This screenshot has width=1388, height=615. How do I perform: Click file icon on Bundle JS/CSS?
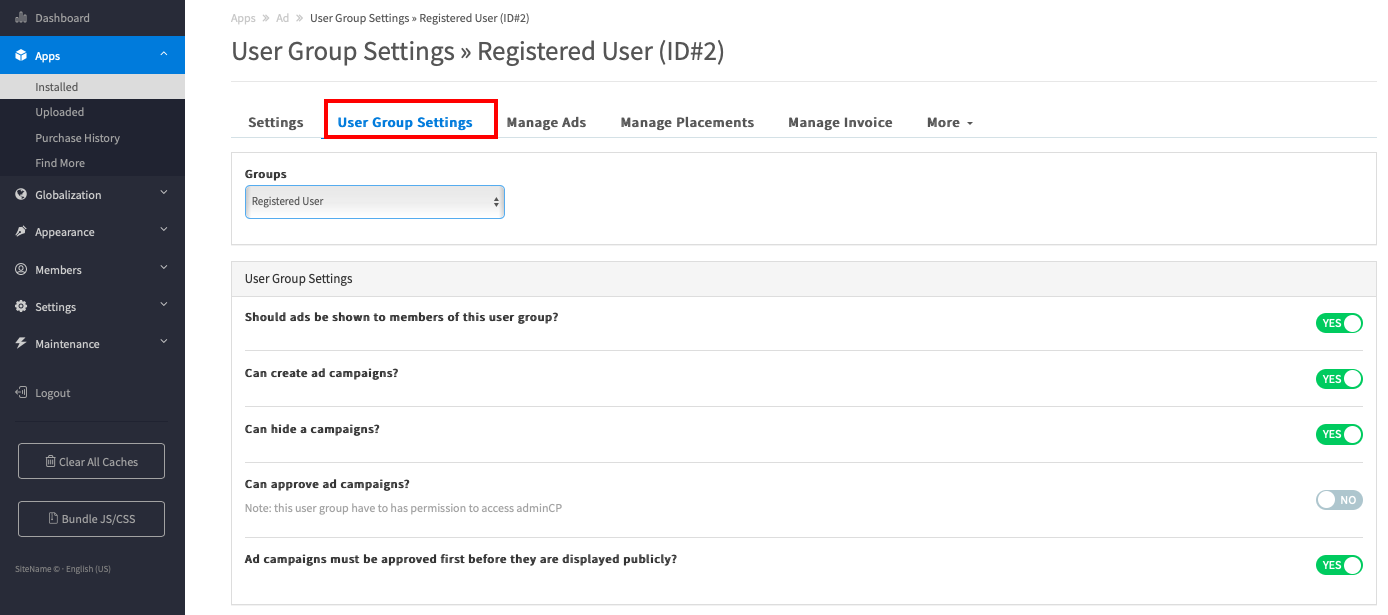click(53, 519)
